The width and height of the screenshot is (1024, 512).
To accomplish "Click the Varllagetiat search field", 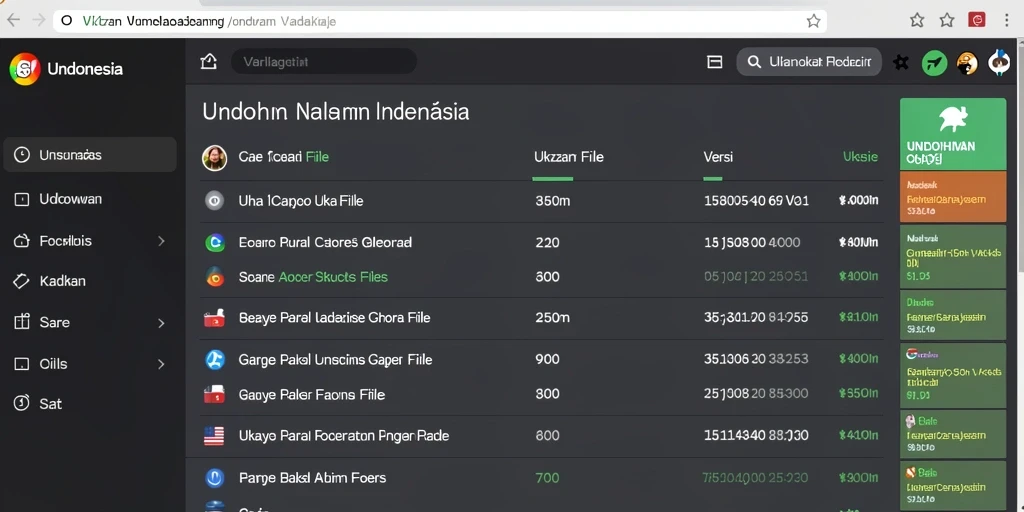I will (x=324, y=62).
